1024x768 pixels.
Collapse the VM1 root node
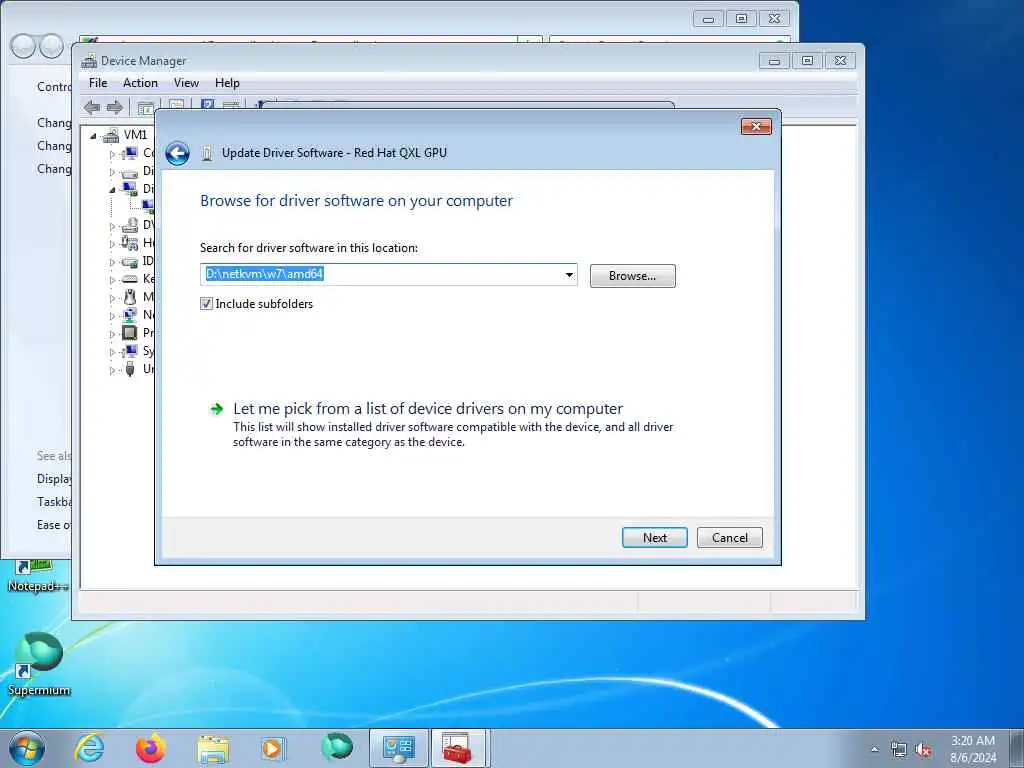tap(93, 136)
